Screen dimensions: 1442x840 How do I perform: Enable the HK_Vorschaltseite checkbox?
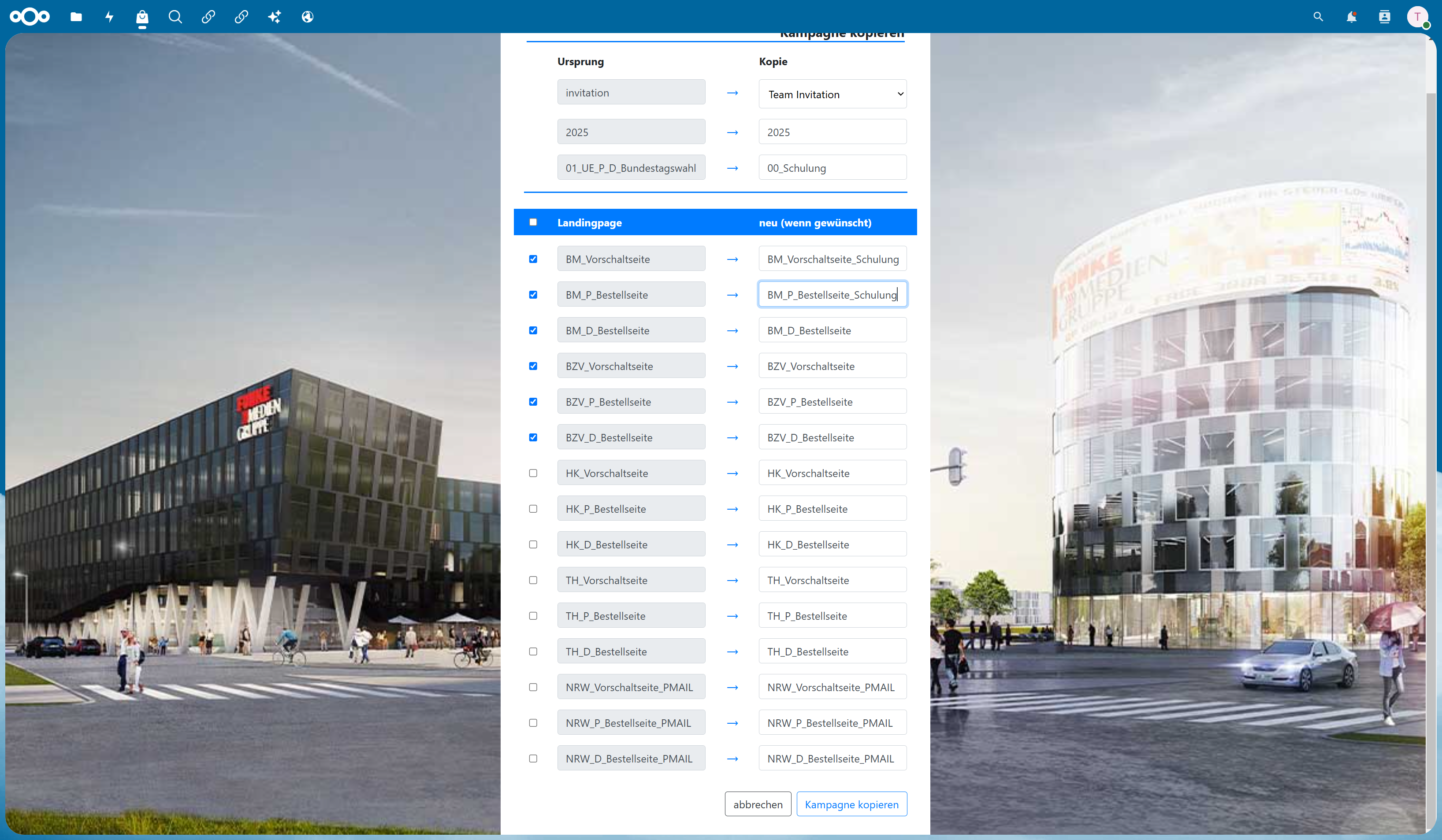533,473
